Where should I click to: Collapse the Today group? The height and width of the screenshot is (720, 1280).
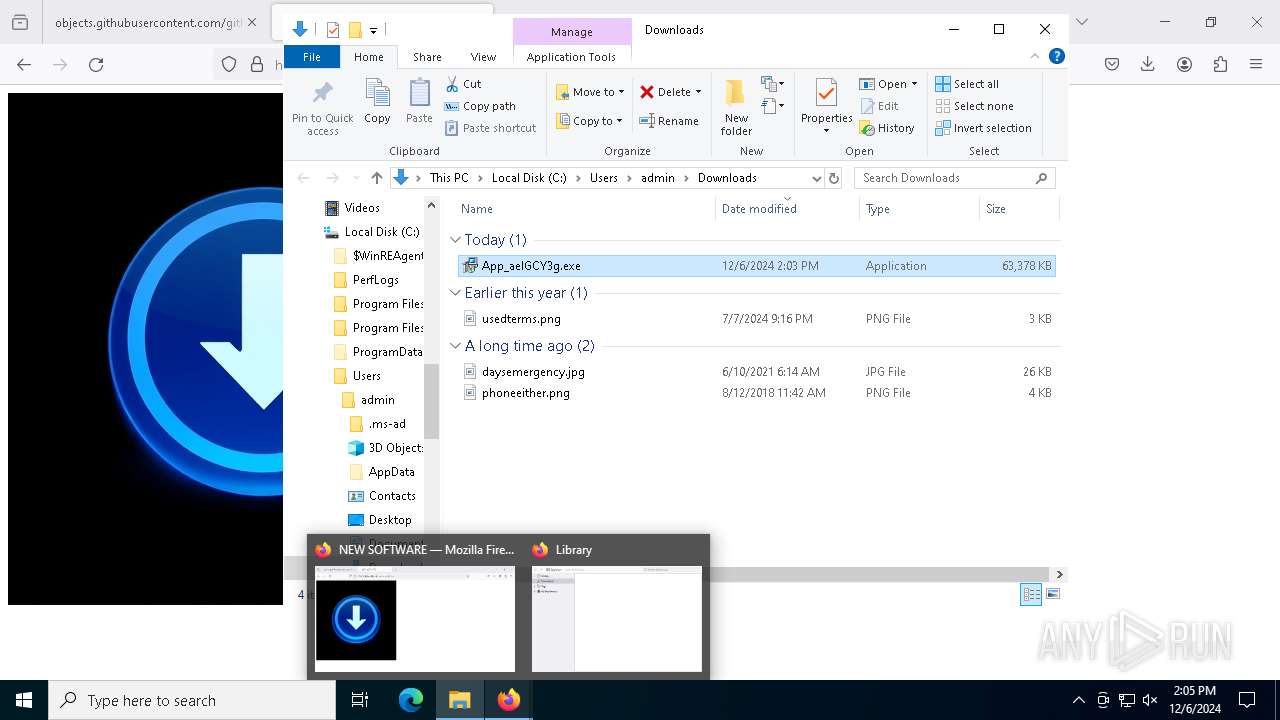456,240
